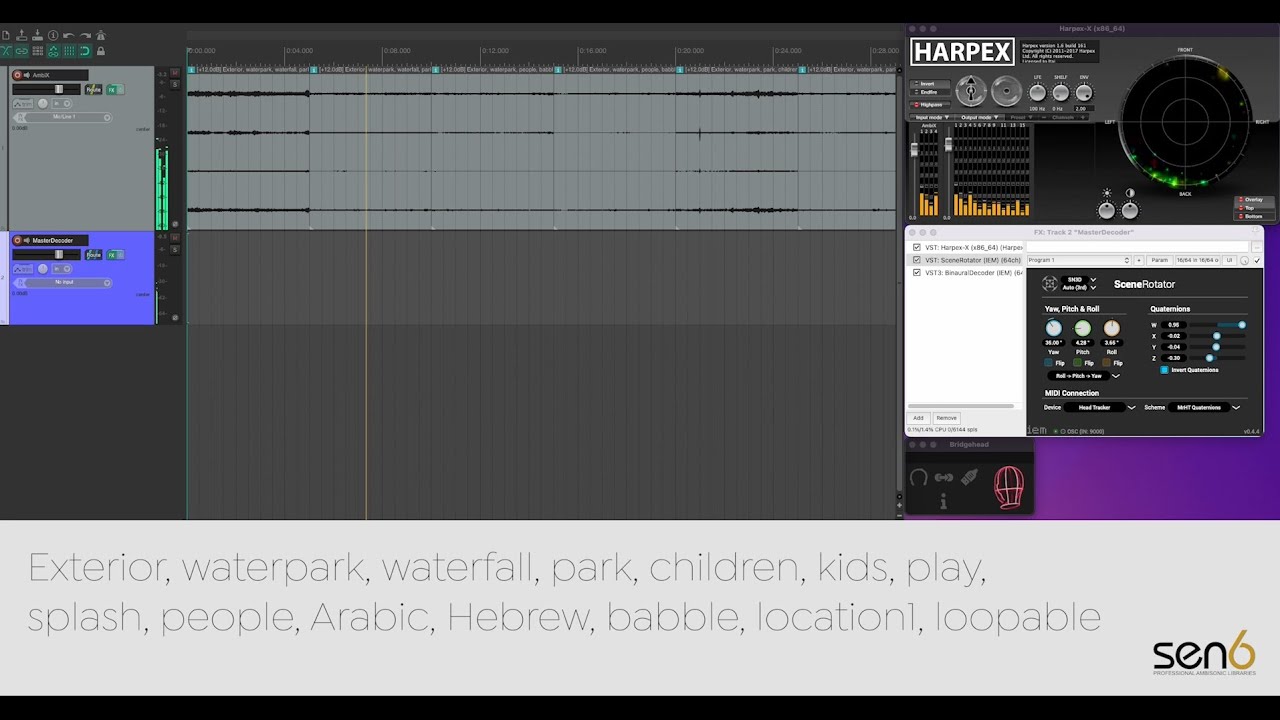Solo the AmbiX track
Image resolution: width=1280 pixels, height=720 pixels.
[x=175, y=84]
